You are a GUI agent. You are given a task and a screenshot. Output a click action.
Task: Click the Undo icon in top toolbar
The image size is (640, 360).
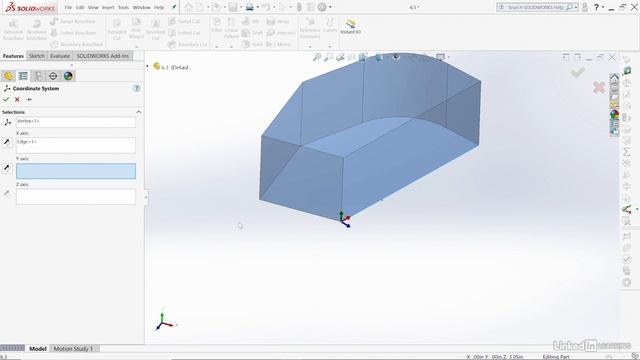[266, 7]
